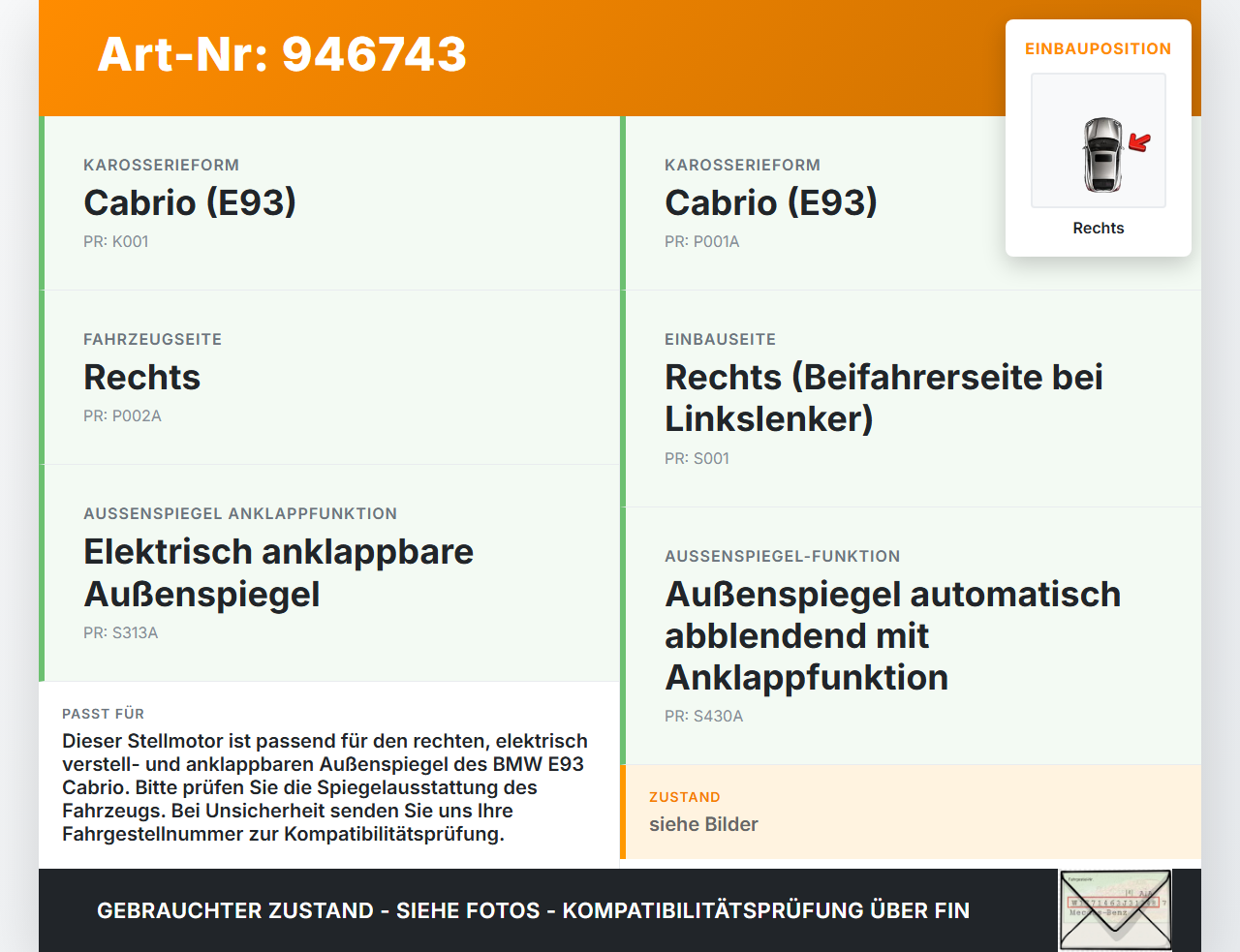Click PR: K001 code text
Viewport: 1240px width, 952px height.
click(x=115, y=241)
